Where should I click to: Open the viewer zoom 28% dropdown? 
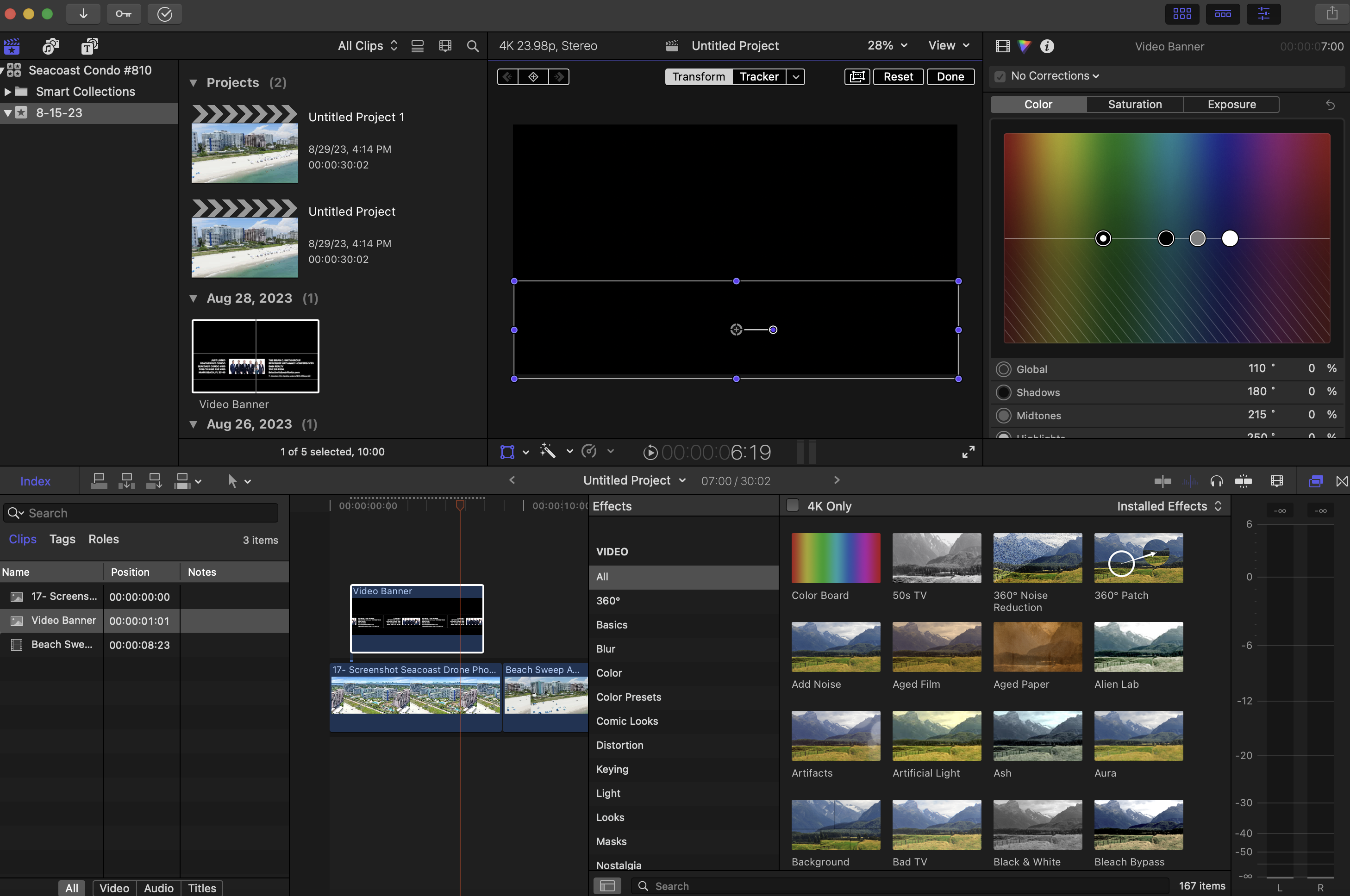tap(887, 46)
